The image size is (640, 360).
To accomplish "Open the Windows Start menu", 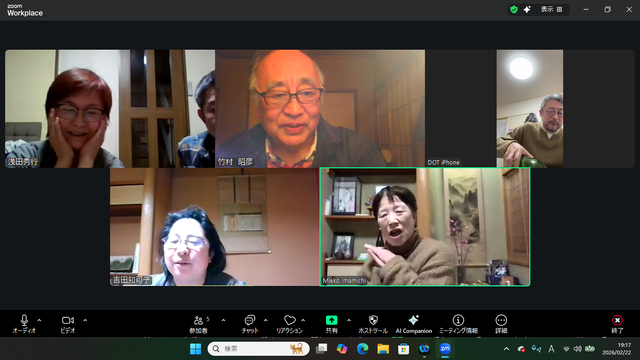I will click(196, 349).
